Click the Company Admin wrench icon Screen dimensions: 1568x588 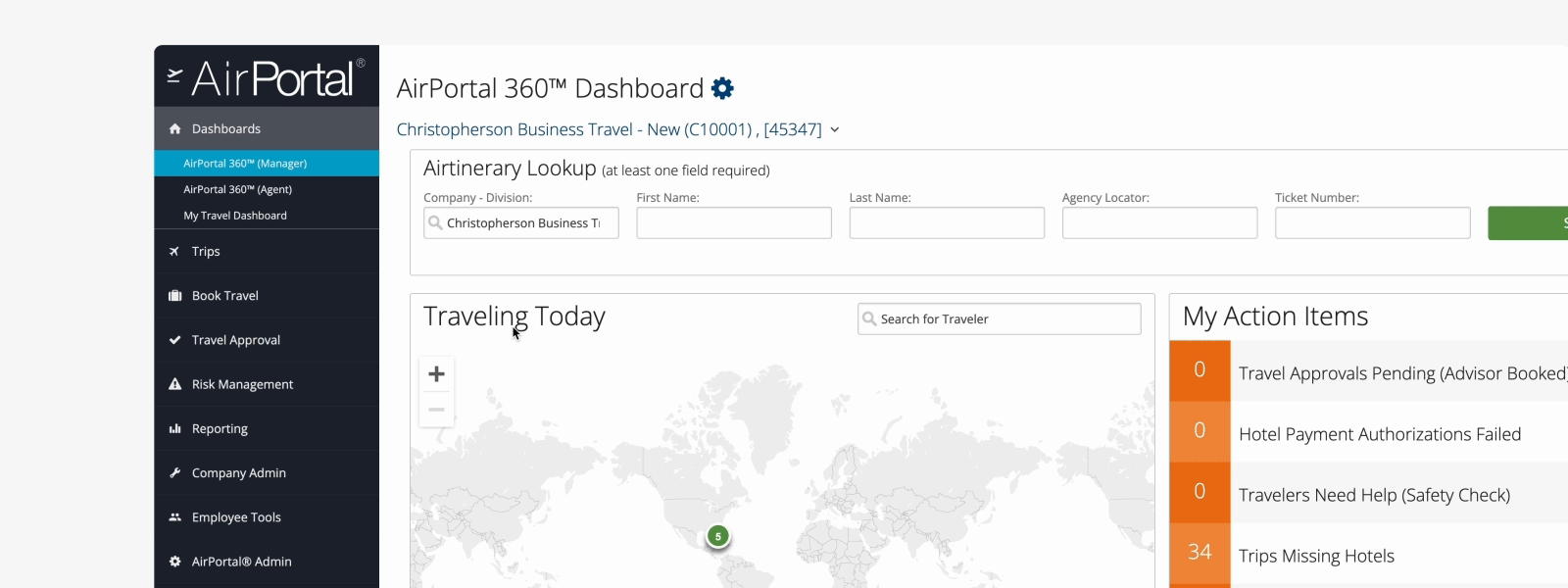point(174,472)
